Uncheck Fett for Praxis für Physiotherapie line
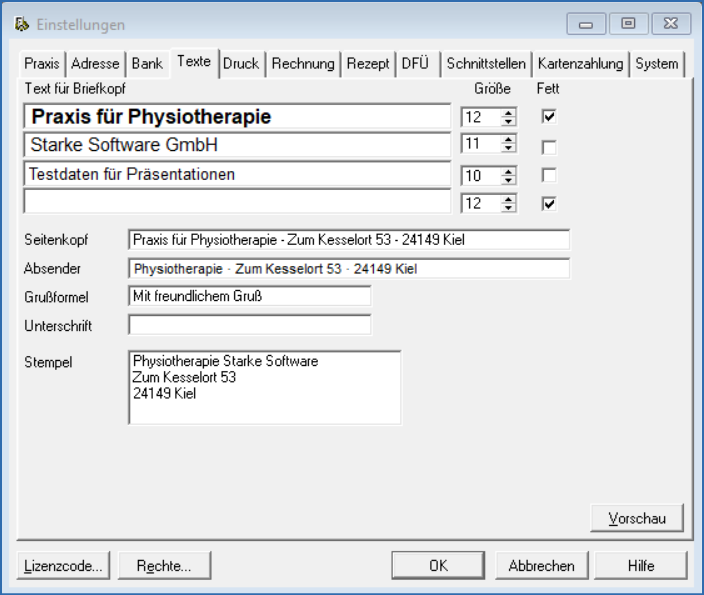704x595 pixels. tap(549, 117)
